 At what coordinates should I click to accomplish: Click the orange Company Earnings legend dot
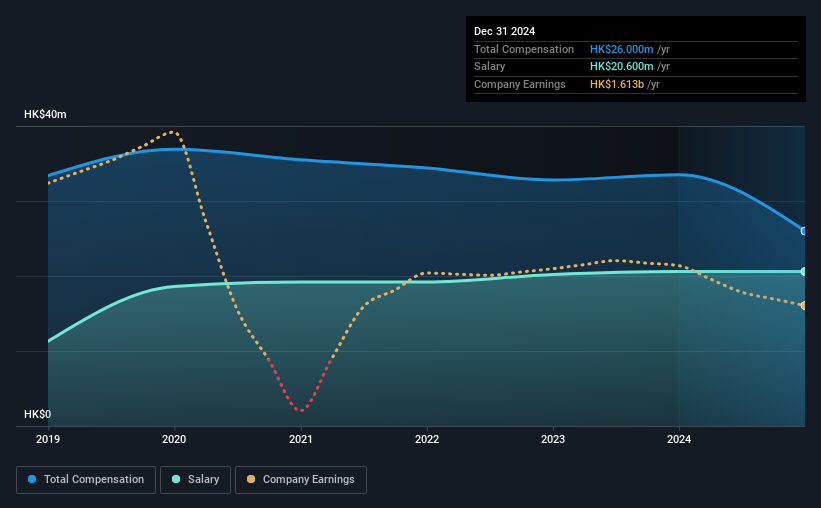(251, 479)
